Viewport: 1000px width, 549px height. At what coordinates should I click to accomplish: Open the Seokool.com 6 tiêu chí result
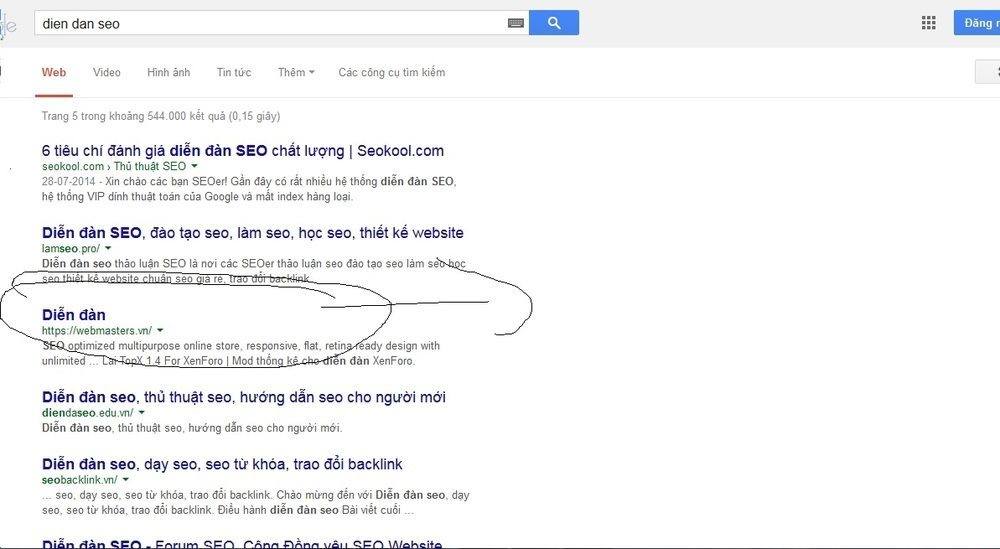pos(242,151)
